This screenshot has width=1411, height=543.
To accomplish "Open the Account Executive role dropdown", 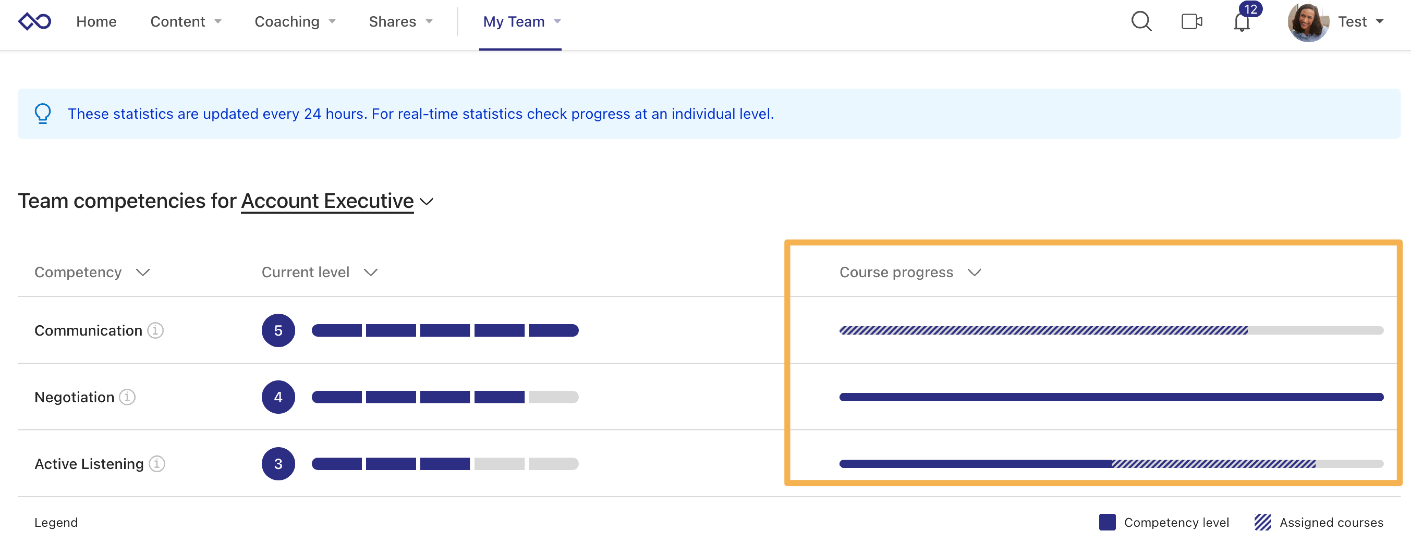I will tap(337, 201).
